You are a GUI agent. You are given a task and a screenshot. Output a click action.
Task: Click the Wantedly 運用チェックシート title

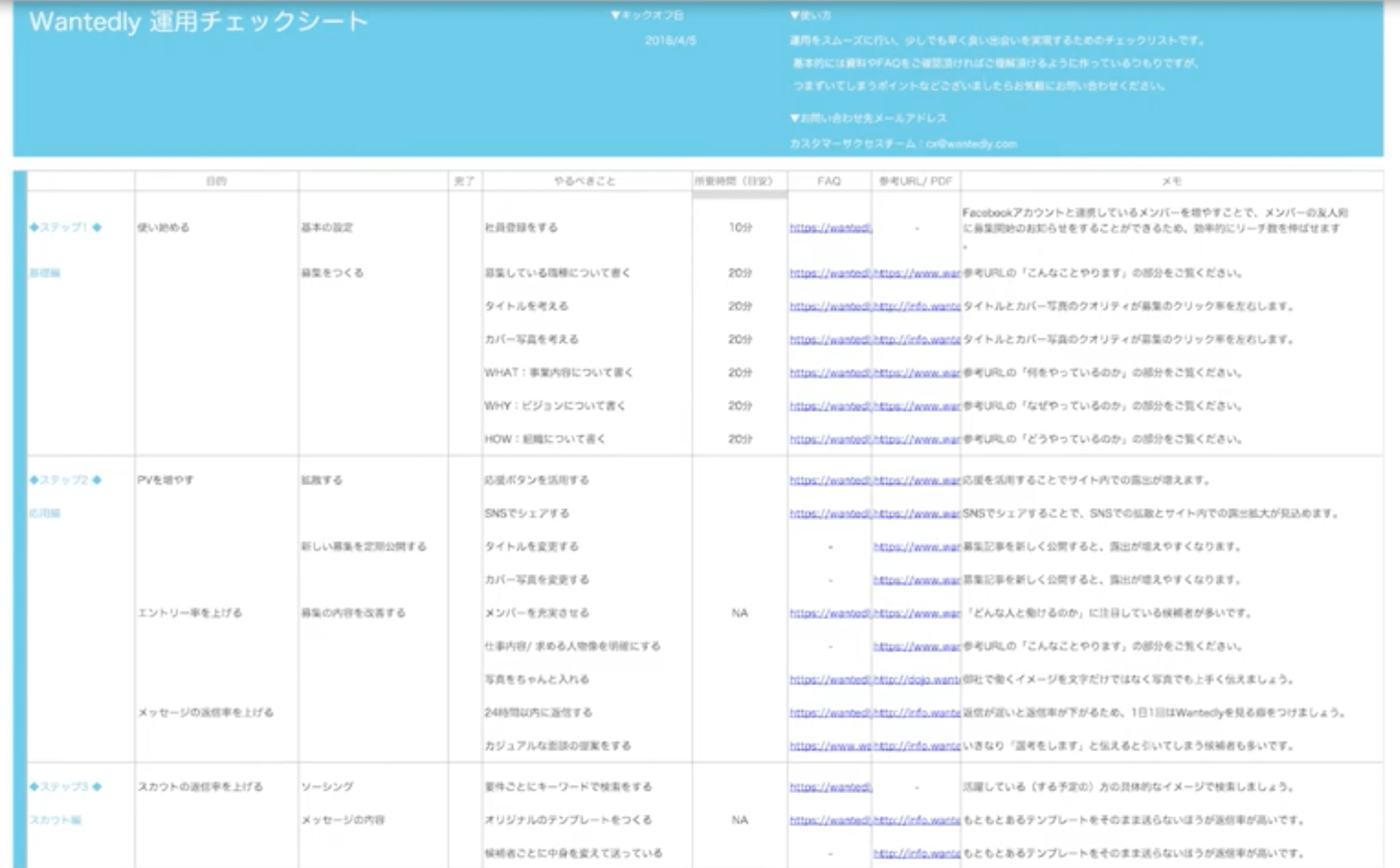tap(198, 22)
